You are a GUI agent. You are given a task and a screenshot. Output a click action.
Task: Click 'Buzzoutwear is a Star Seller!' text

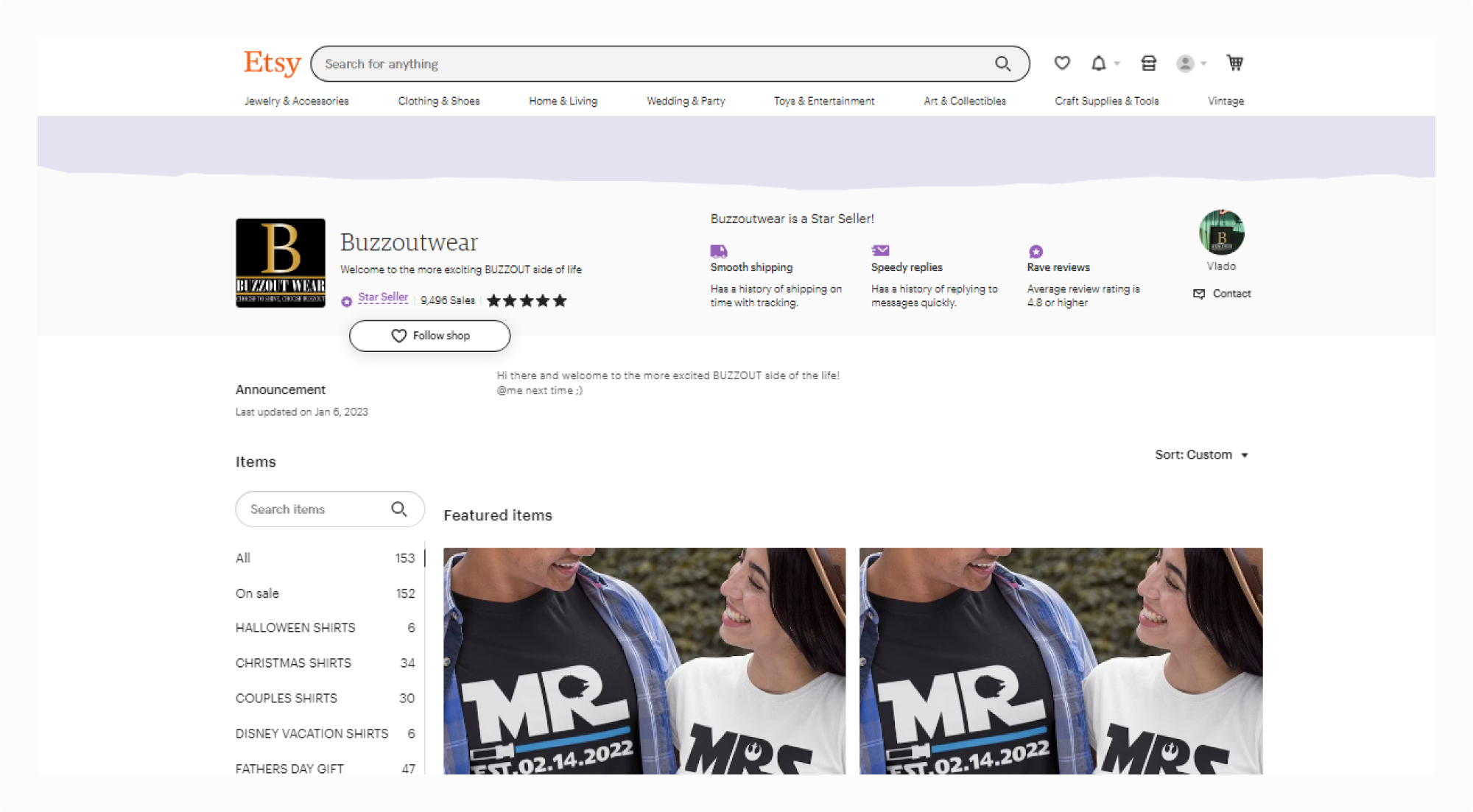click(x=792, y=219)
